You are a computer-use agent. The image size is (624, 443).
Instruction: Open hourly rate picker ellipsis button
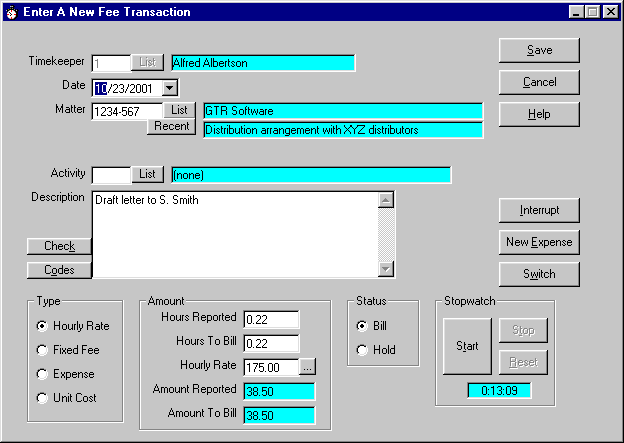click(x=307, y=367)
